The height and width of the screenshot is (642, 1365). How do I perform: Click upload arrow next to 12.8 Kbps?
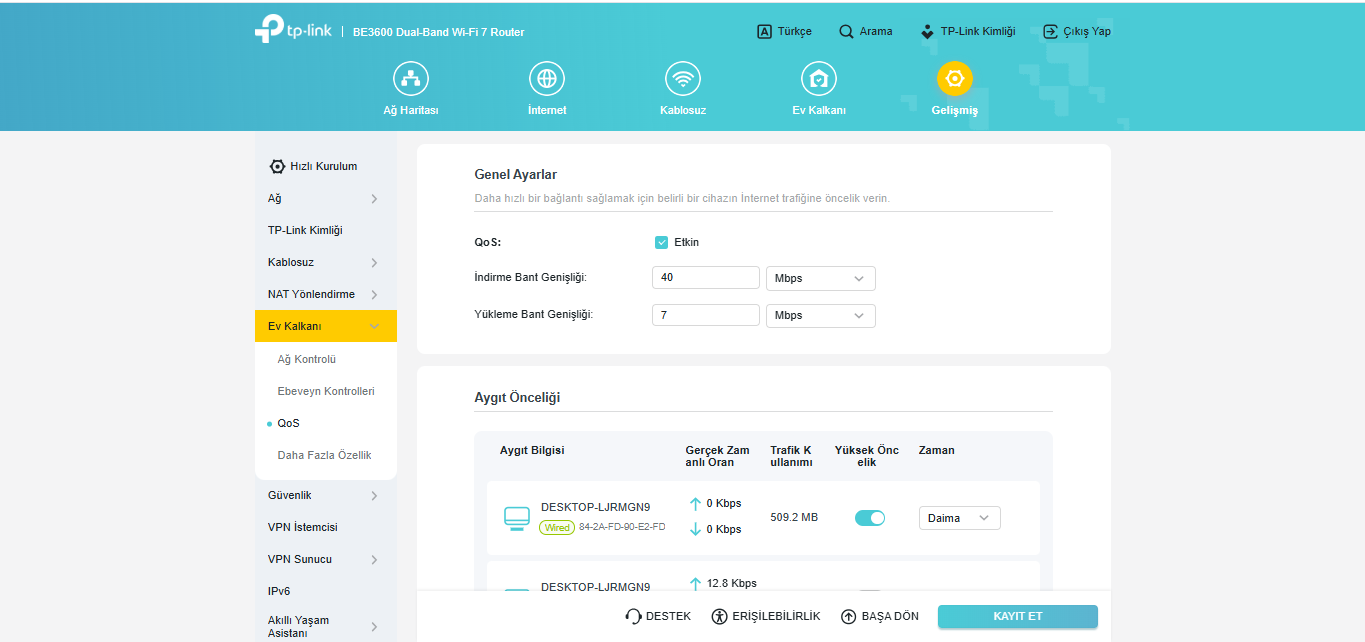[x=695, y=583]
